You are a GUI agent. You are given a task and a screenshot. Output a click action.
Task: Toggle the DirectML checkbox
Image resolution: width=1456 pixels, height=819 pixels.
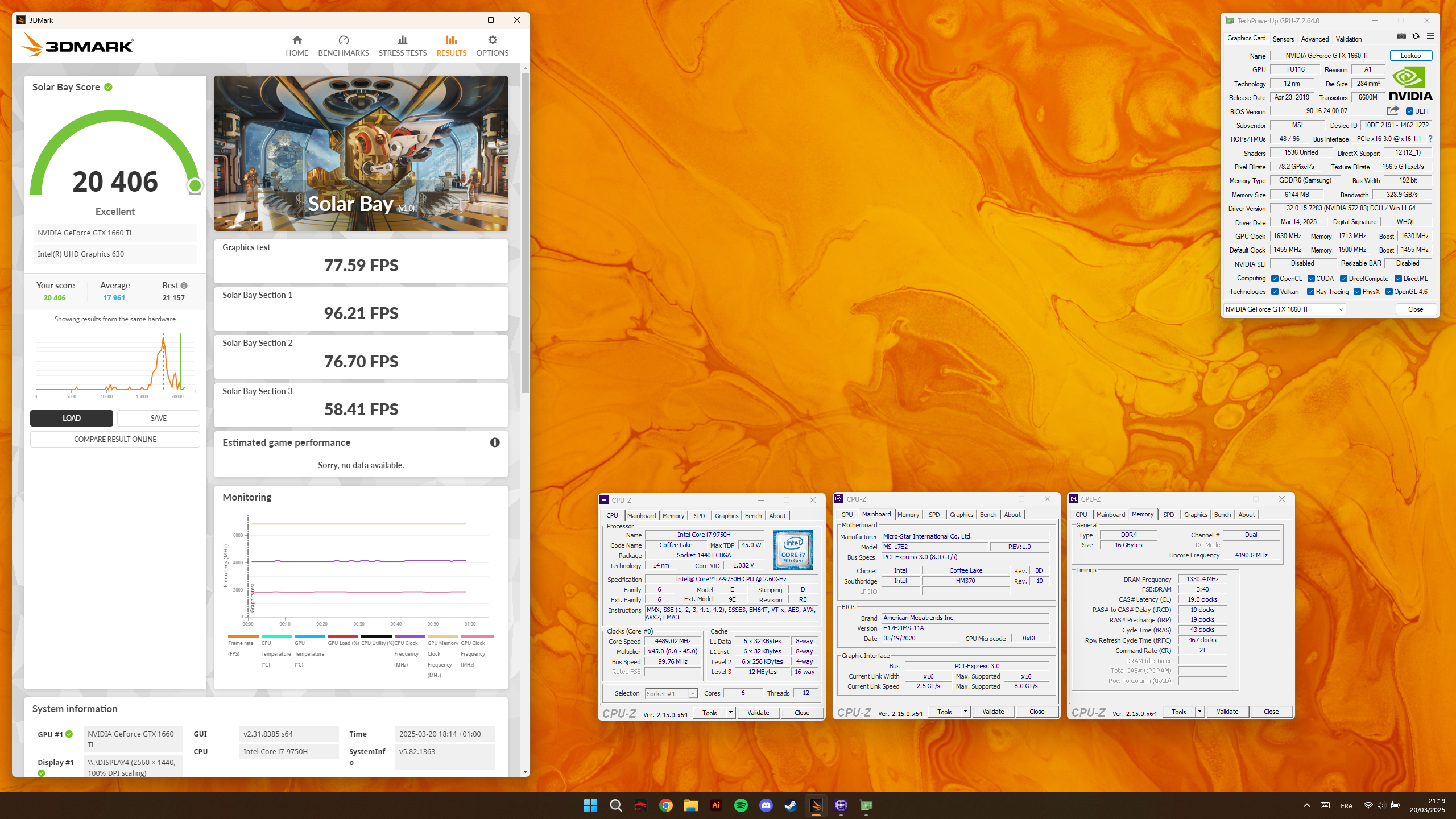point(1398,279)
